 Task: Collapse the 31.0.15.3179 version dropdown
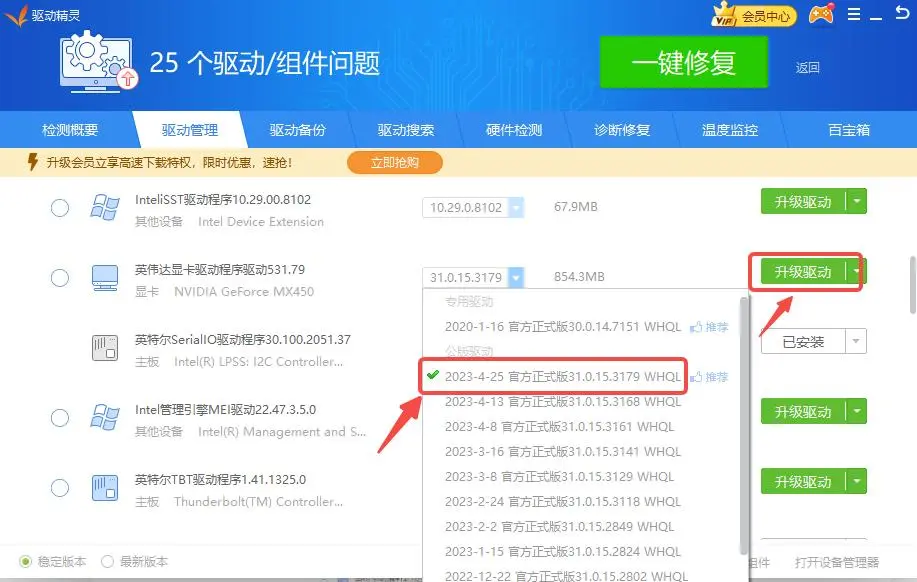(x=515, y=277)
